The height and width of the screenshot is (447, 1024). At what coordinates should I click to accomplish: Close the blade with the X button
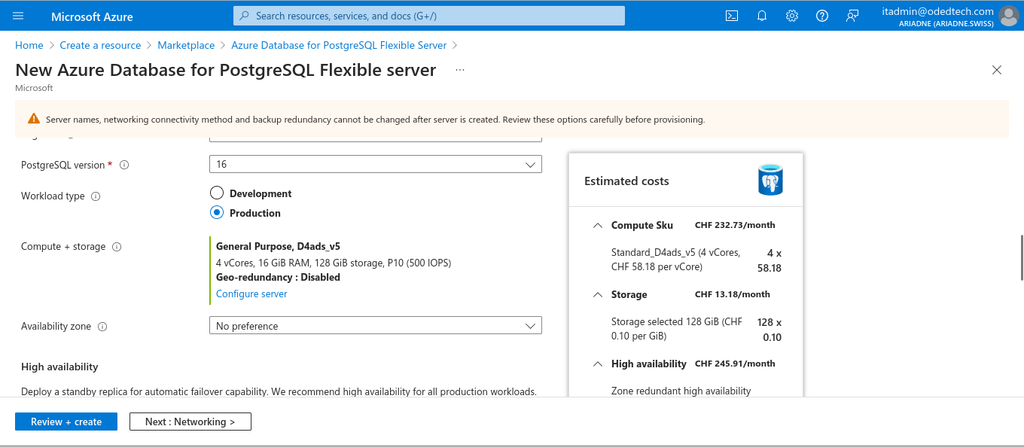point(997,70)
